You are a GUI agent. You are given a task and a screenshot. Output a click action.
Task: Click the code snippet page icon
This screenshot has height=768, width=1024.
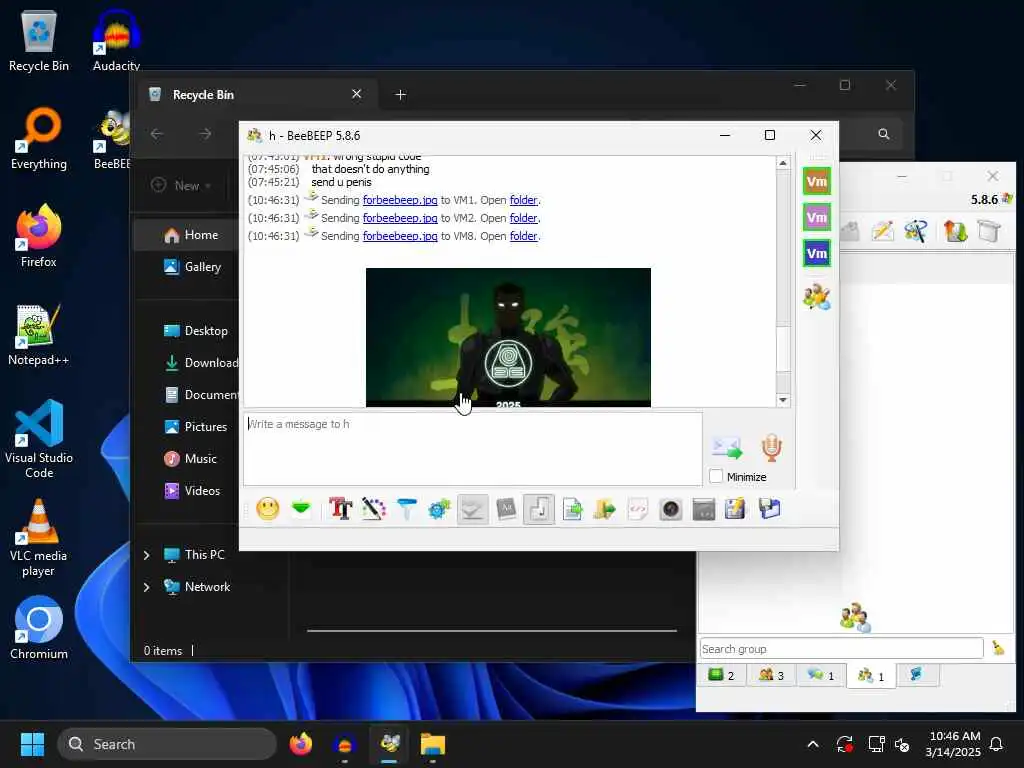coord(637,509)
